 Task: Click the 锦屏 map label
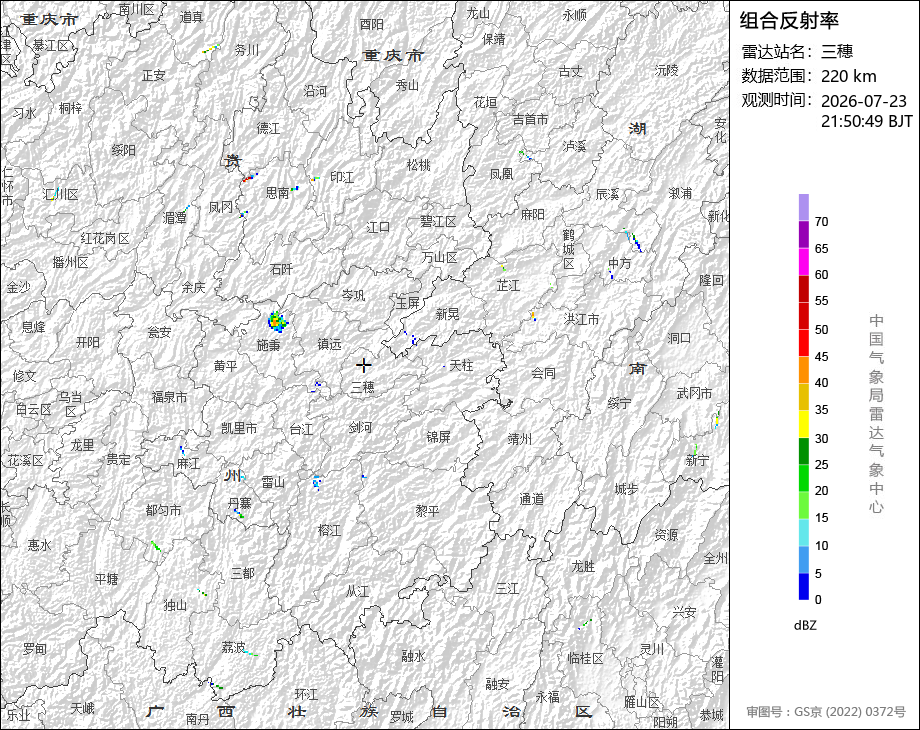pyautogui.click(x=438, y=437)
